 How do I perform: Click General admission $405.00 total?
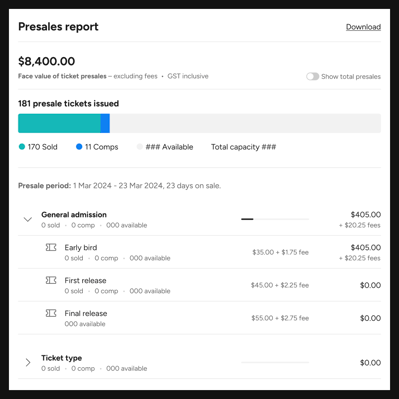366,215
